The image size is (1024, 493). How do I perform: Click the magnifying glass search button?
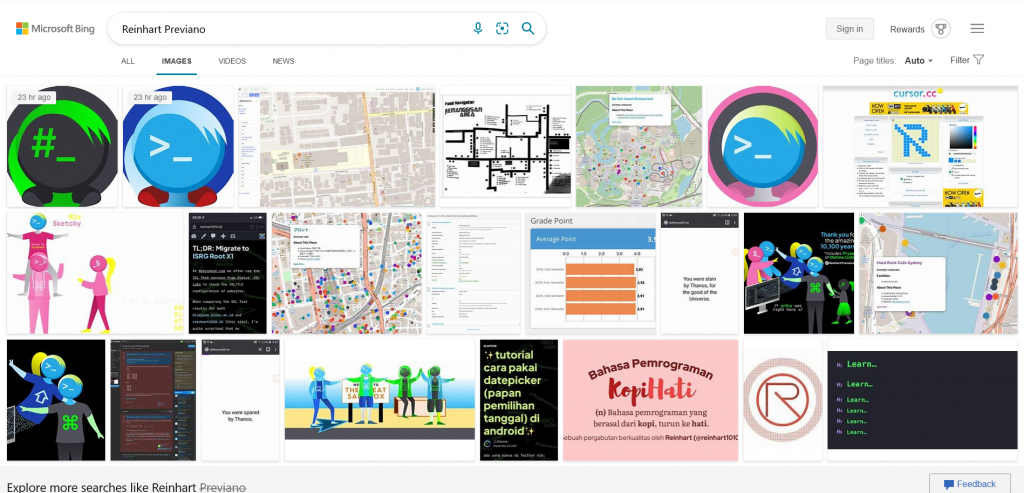coord(528,28)
